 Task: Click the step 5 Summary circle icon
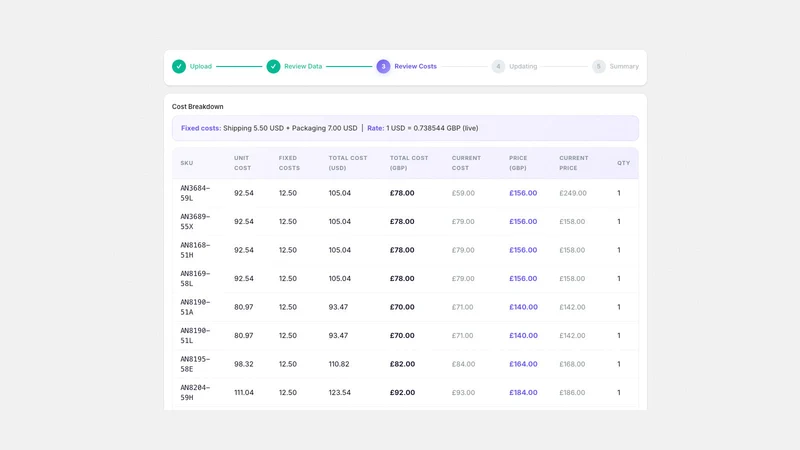[x=598, y=66]
